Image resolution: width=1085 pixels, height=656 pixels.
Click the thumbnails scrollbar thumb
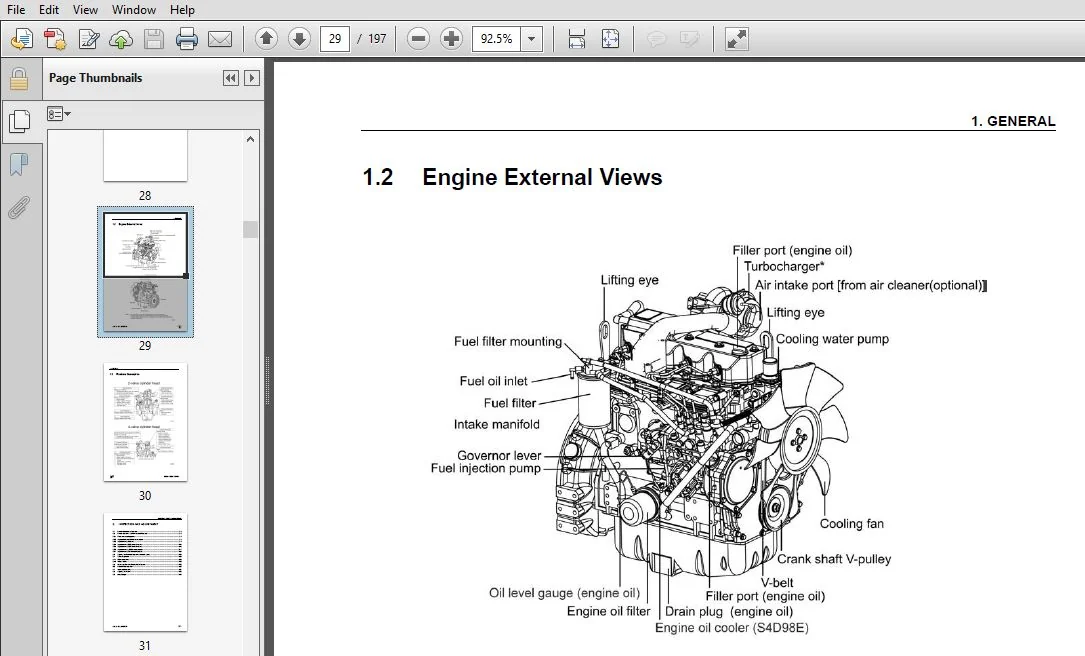click(x=250, y=229)
